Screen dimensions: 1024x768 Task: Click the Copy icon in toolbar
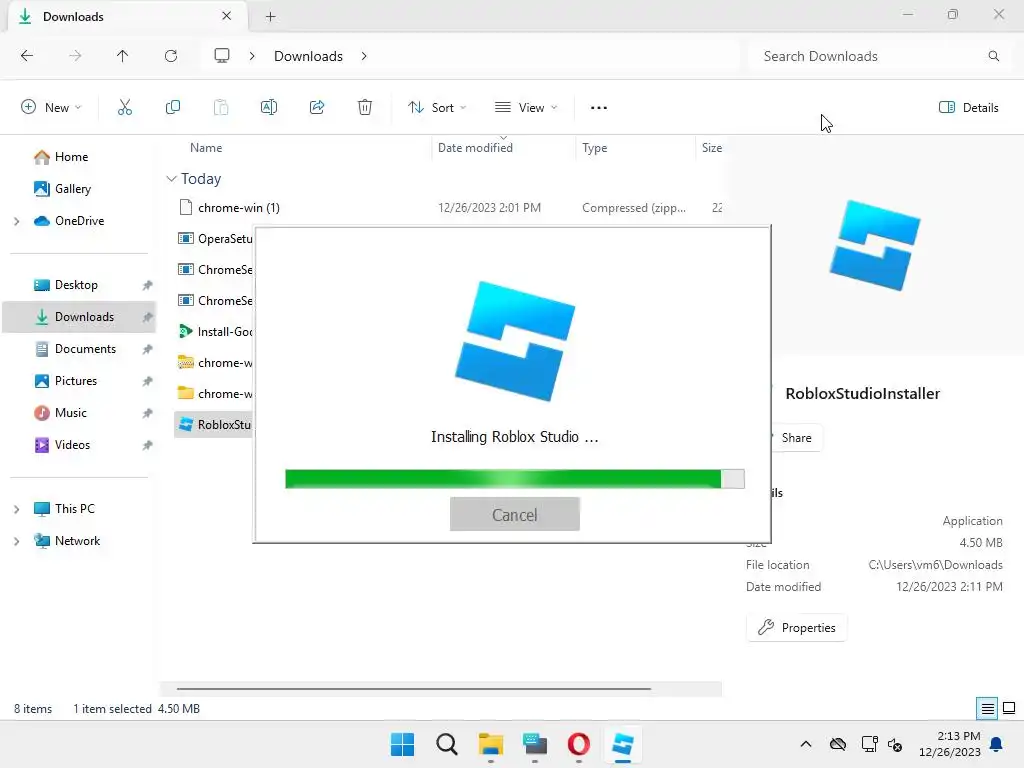tap(173, 107)
